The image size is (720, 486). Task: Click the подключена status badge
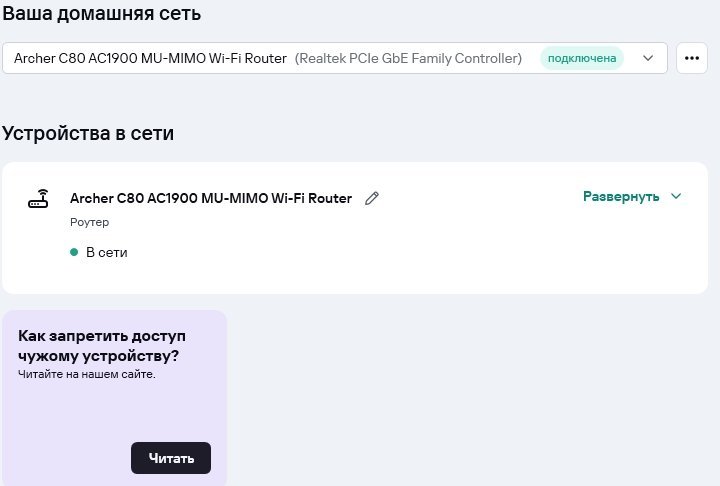click(x=582, y=58)
